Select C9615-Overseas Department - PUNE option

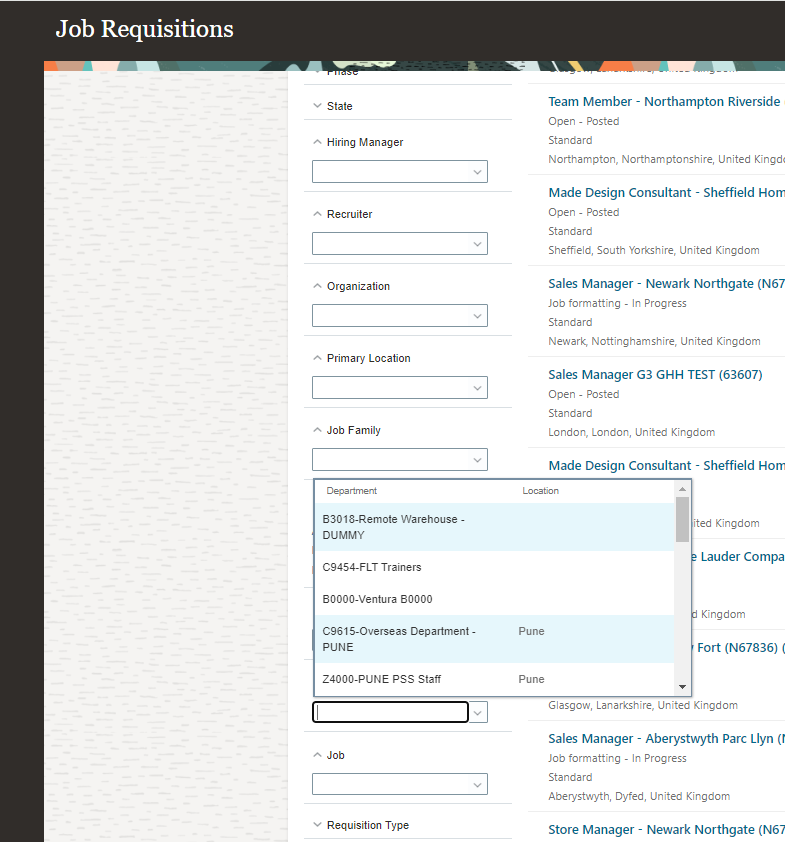tap(494, 639)
